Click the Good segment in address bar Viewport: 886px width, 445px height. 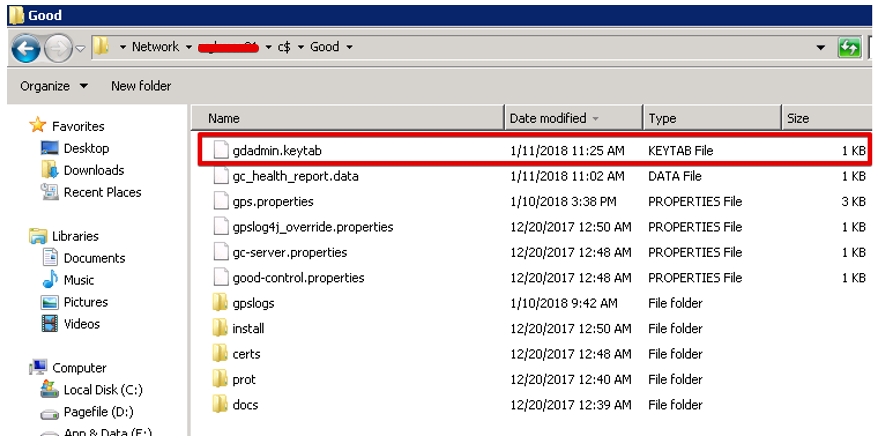point(324,47)
